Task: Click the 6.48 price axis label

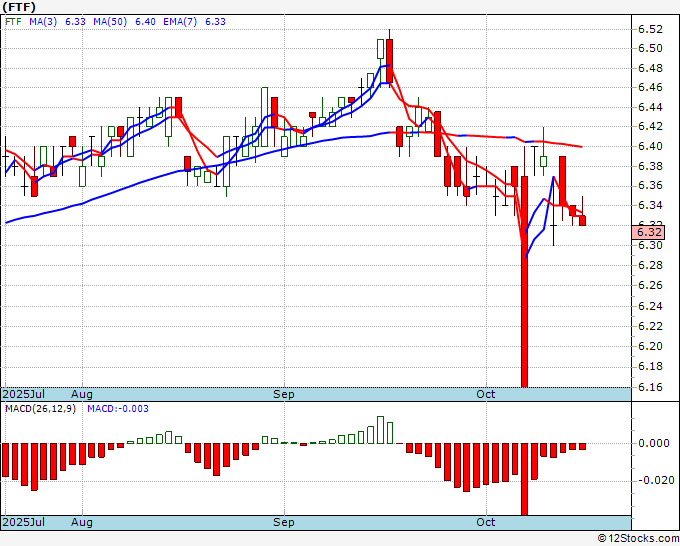Action: point(650,68)
